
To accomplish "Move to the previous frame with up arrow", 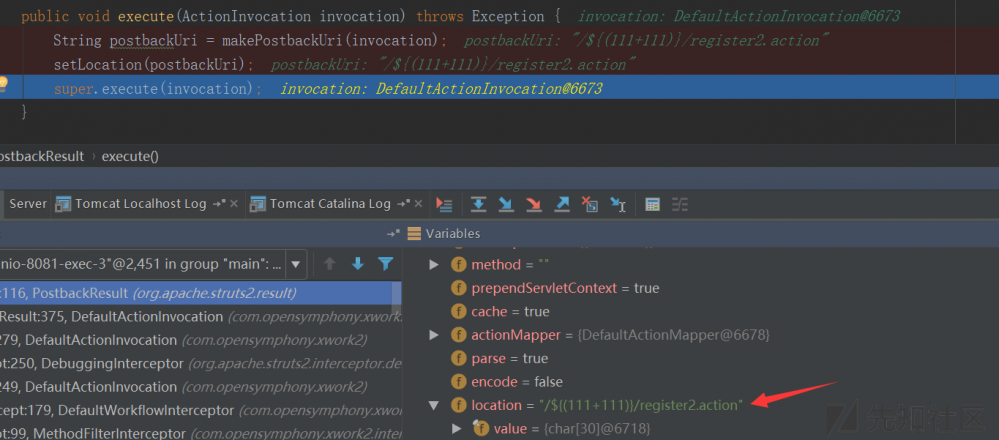I will click(329, 264).
